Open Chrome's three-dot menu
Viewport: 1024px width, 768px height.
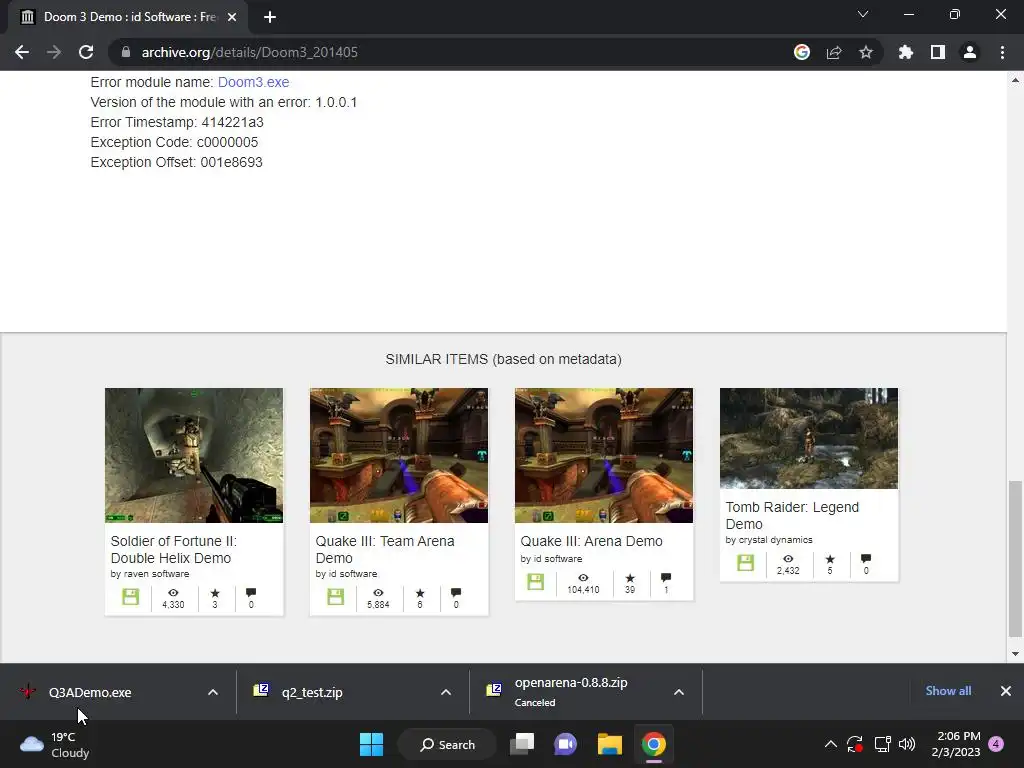[1002, 52]
